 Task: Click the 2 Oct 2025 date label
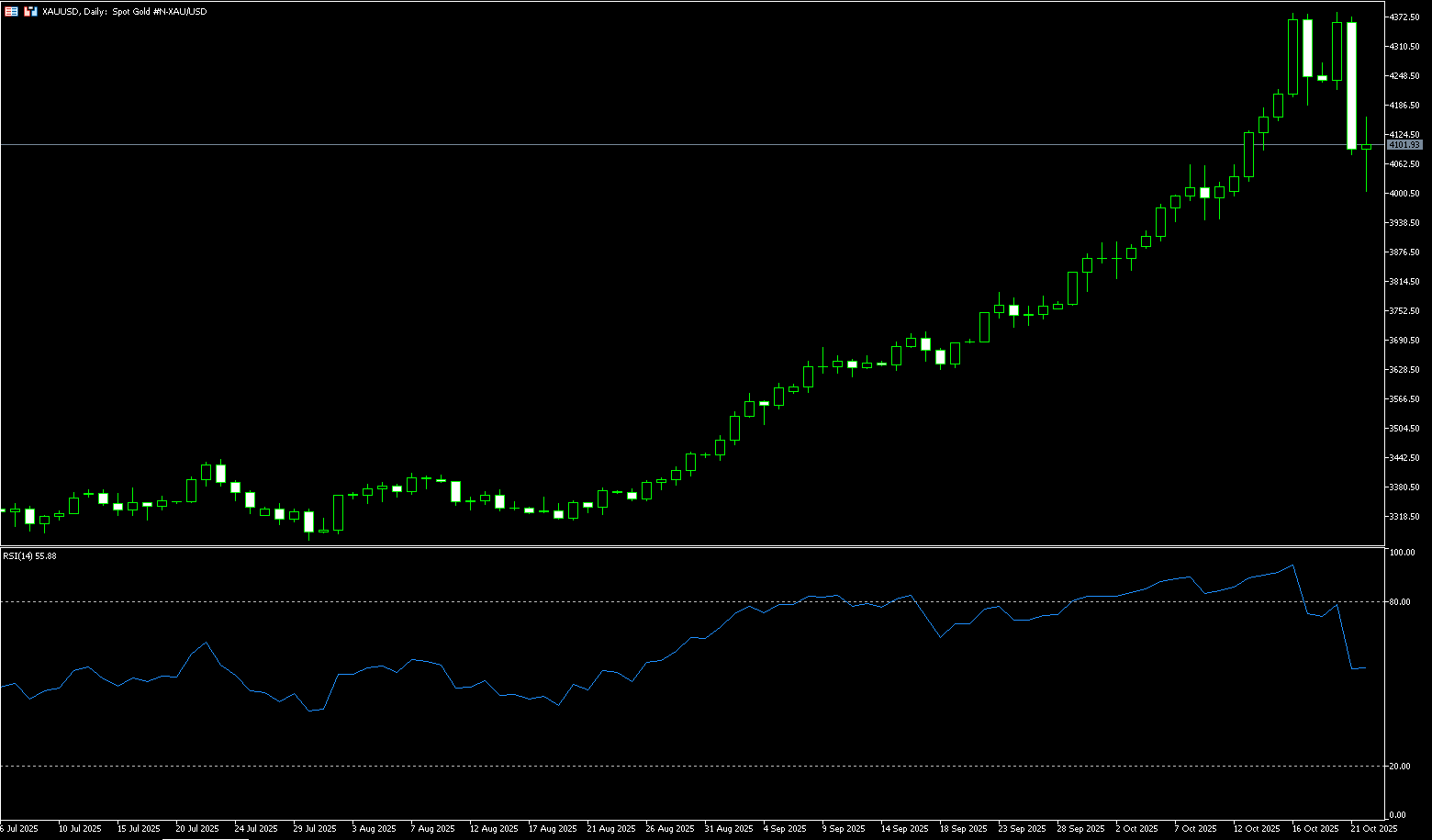tap(1136, 828)
